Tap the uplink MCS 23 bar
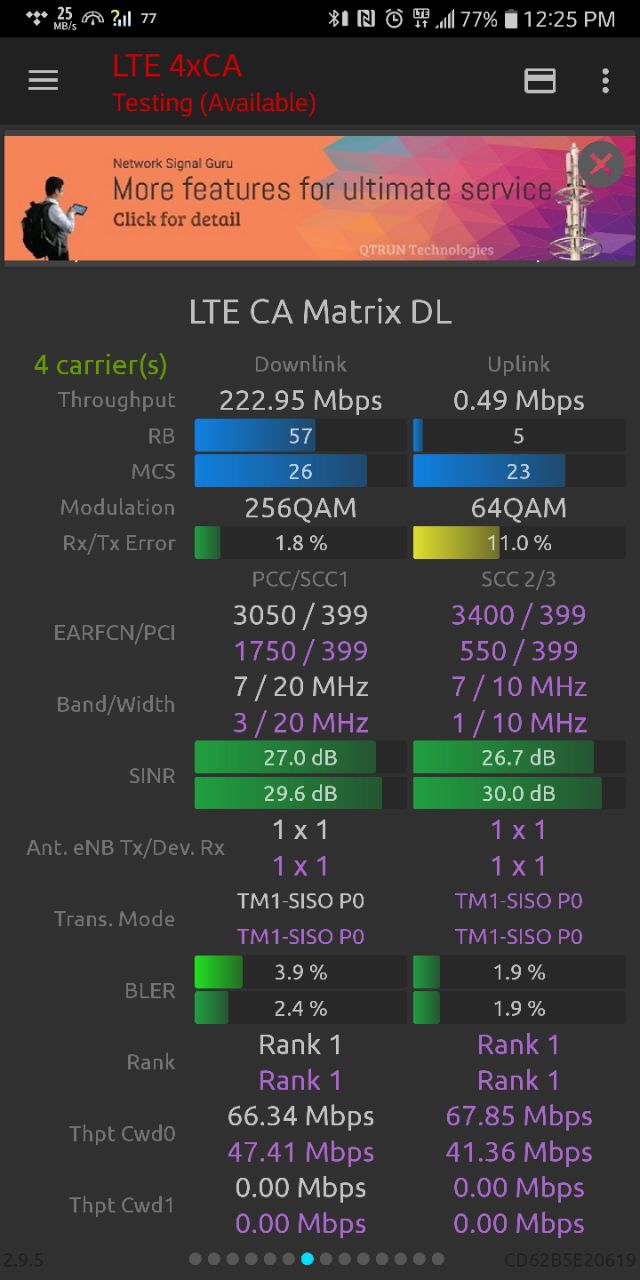 519,472
